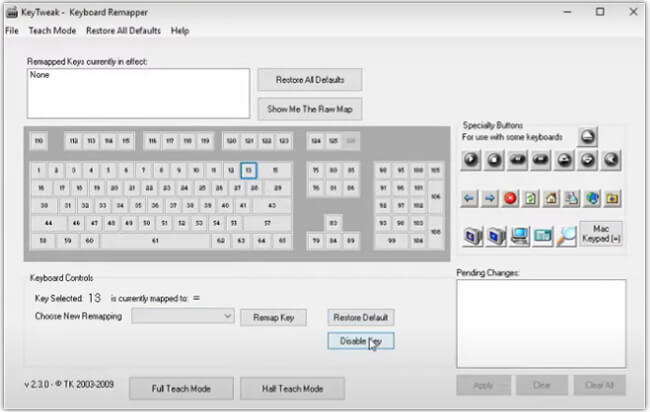
Task: Select keyboard key 65
Action: [x=282, y=240]
